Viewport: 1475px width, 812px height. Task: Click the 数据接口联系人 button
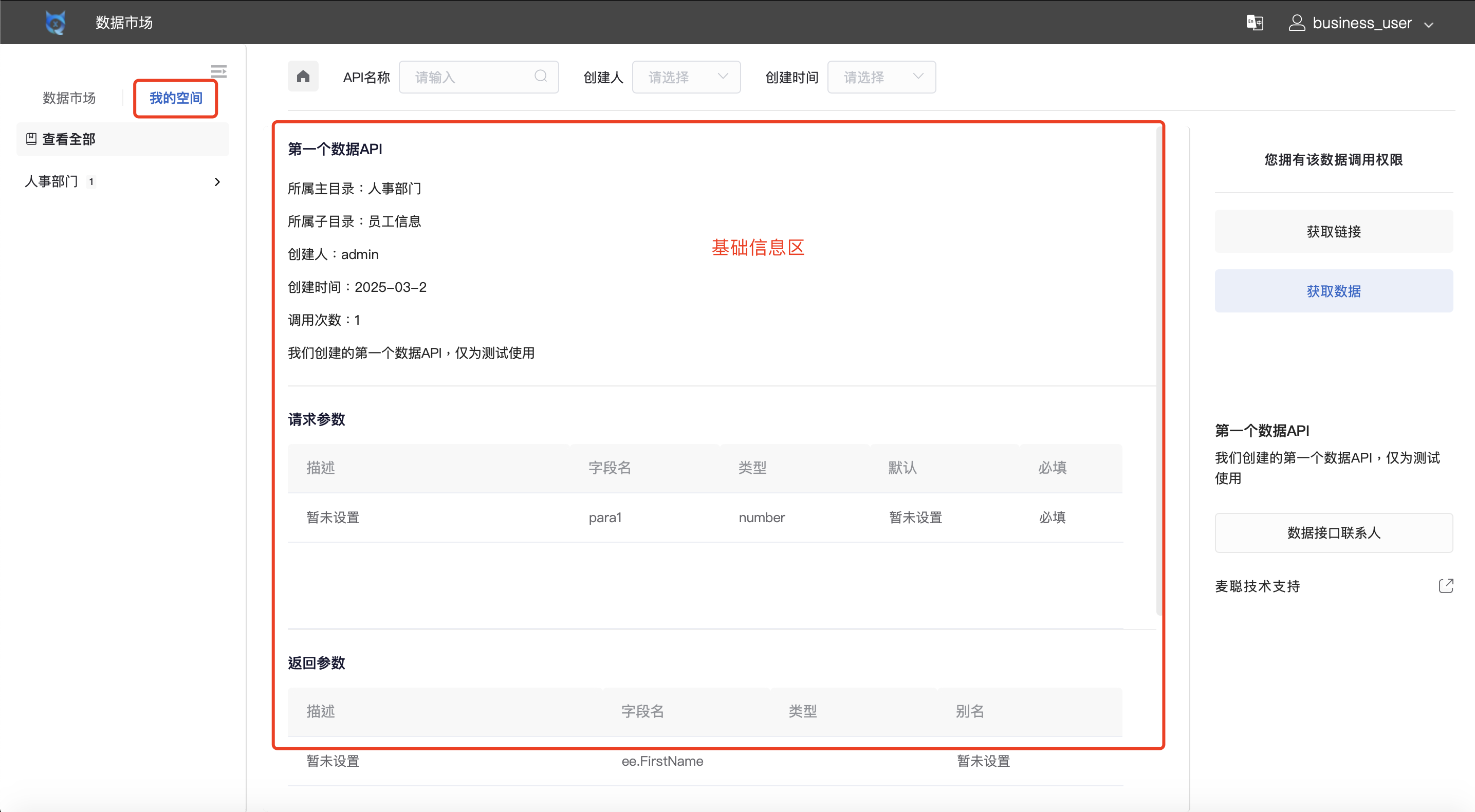pyautogui.click(x=1334, y=532)
